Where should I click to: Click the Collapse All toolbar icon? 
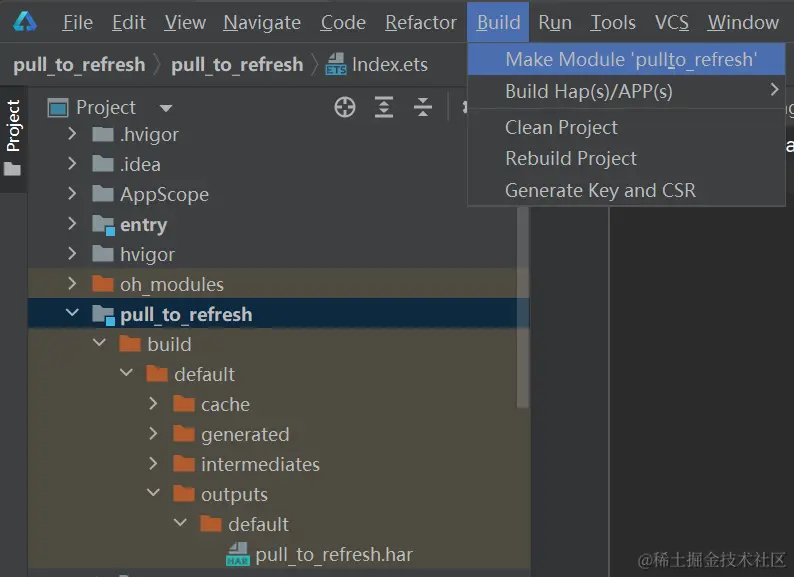[423, 107]
